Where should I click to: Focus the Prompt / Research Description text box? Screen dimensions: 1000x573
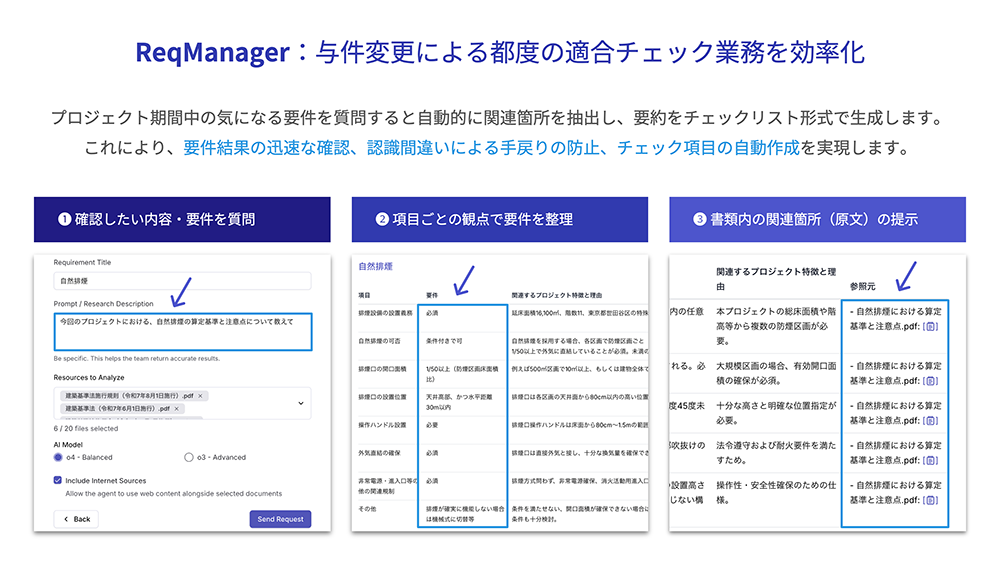(182, 332)
